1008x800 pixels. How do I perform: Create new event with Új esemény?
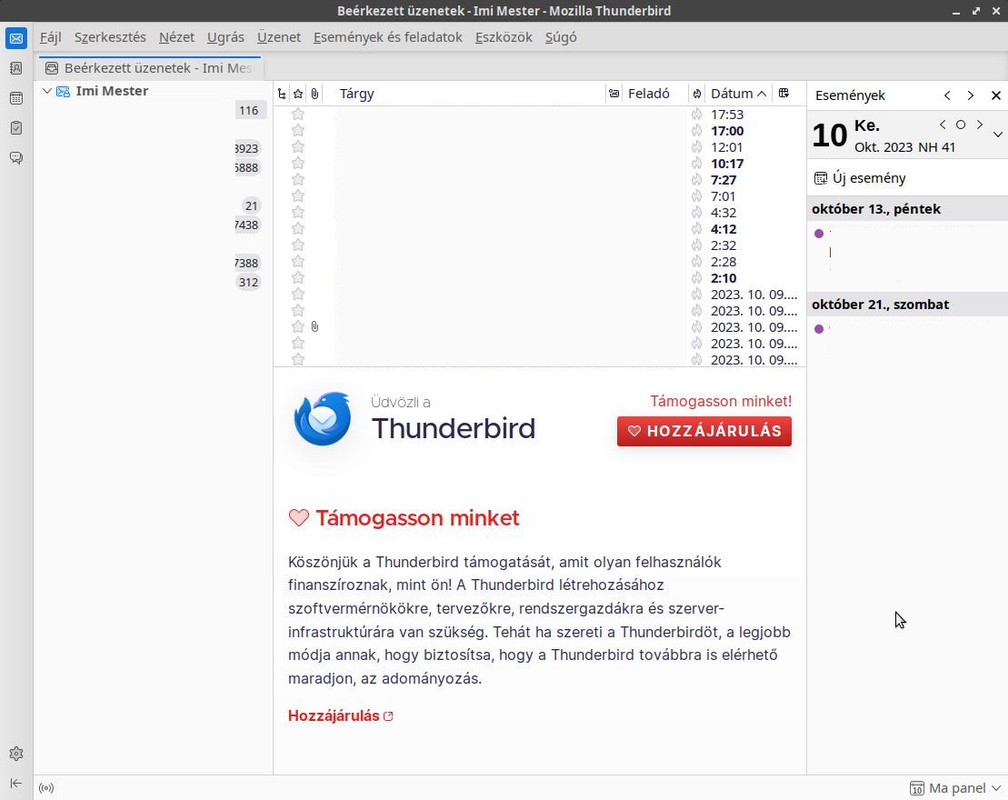(860, 178)
